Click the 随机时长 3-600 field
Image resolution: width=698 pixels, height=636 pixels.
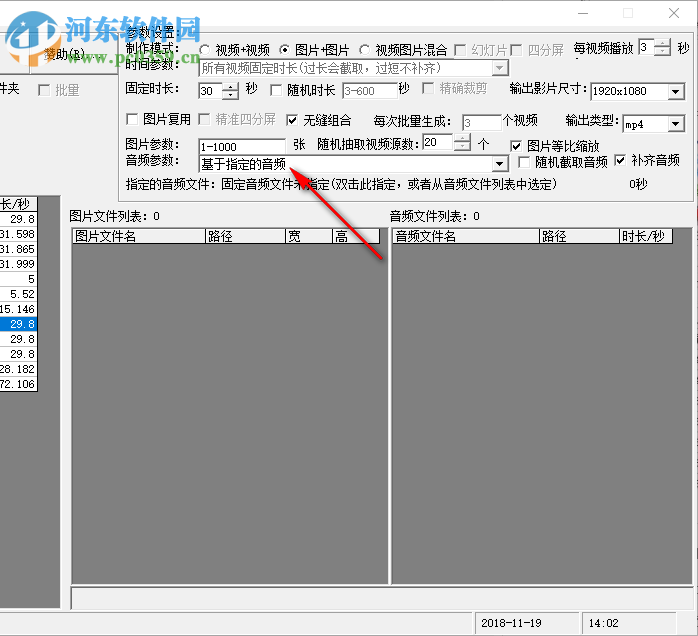click(x=369, y=91)
